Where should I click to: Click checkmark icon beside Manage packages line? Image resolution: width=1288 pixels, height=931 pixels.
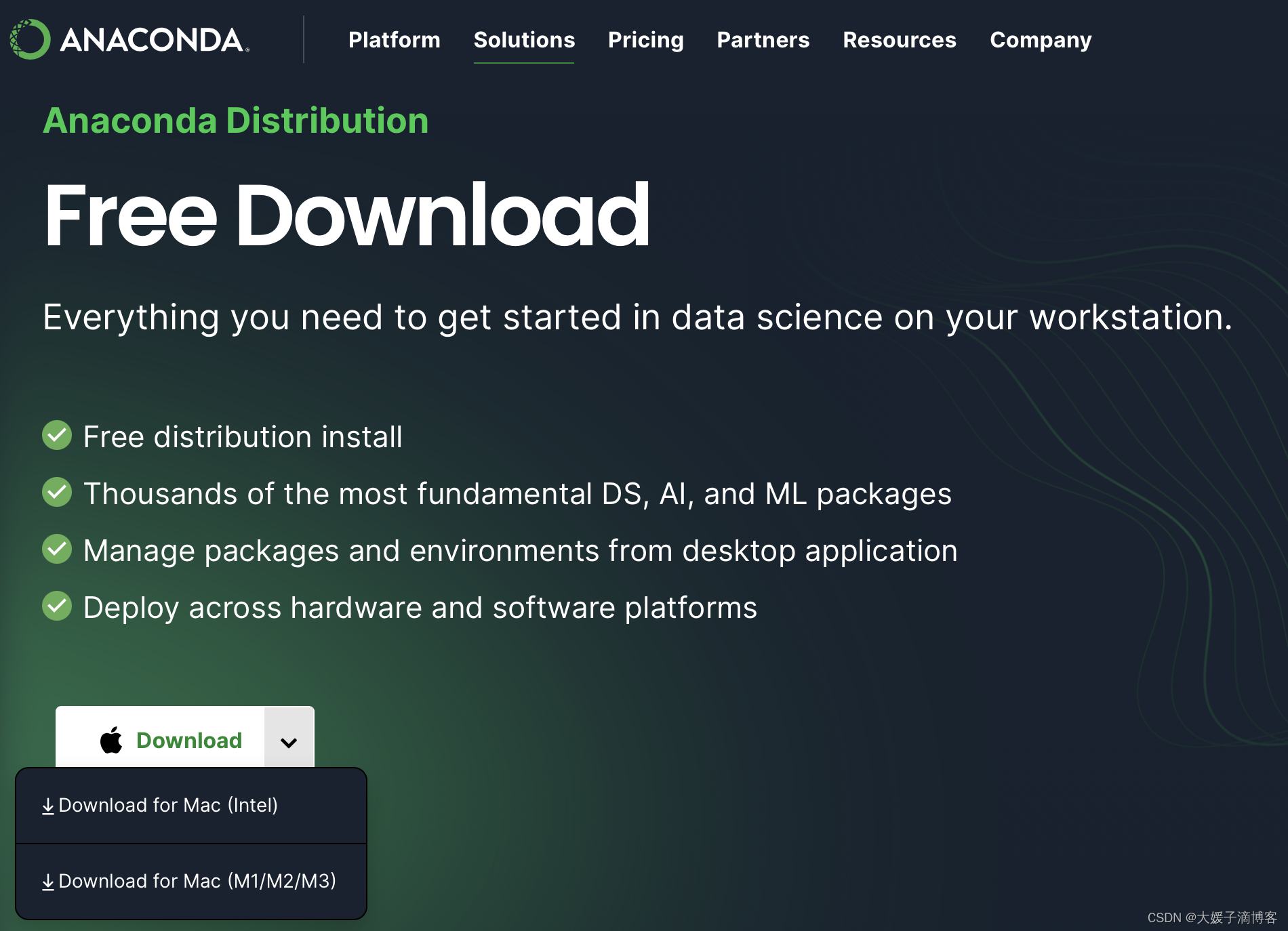(57, 549)
